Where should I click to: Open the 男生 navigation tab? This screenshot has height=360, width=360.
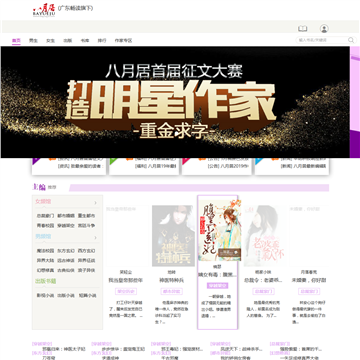[33, 40]
